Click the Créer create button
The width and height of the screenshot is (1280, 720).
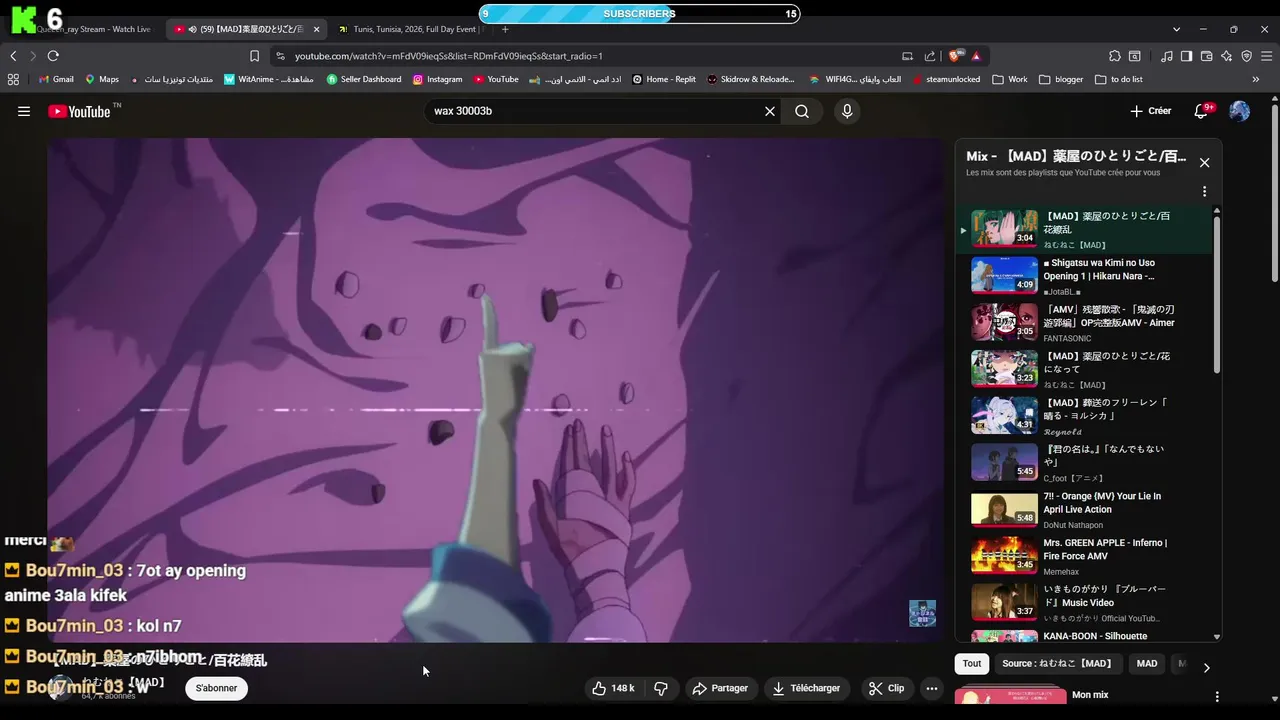point(1150,111)
